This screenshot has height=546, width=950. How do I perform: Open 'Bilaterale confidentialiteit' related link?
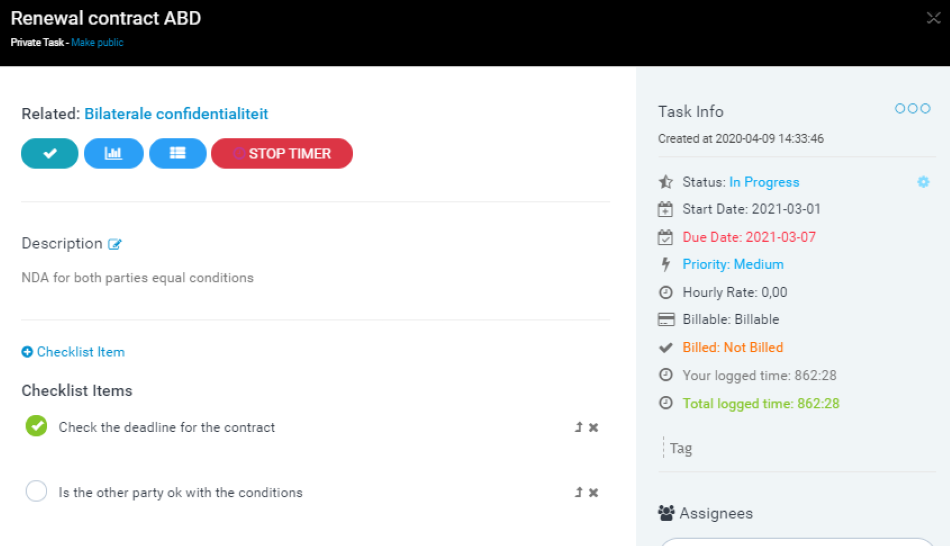176,114
